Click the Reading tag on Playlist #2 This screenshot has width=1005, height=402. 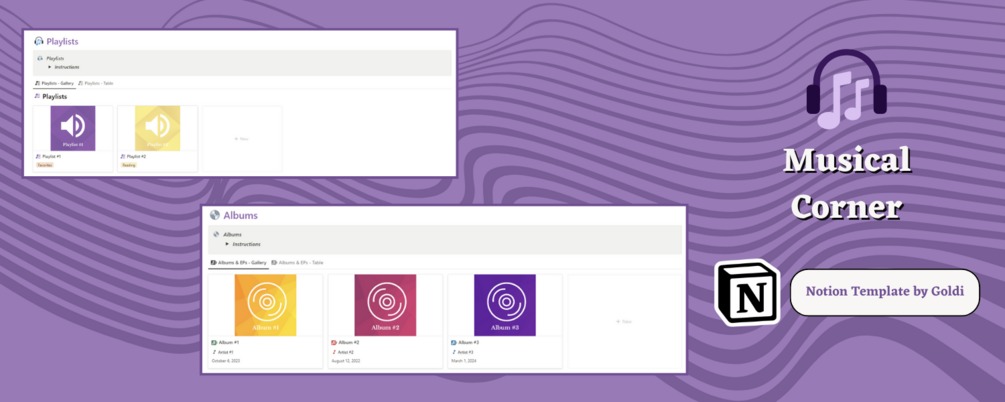(x=129, y=165)
